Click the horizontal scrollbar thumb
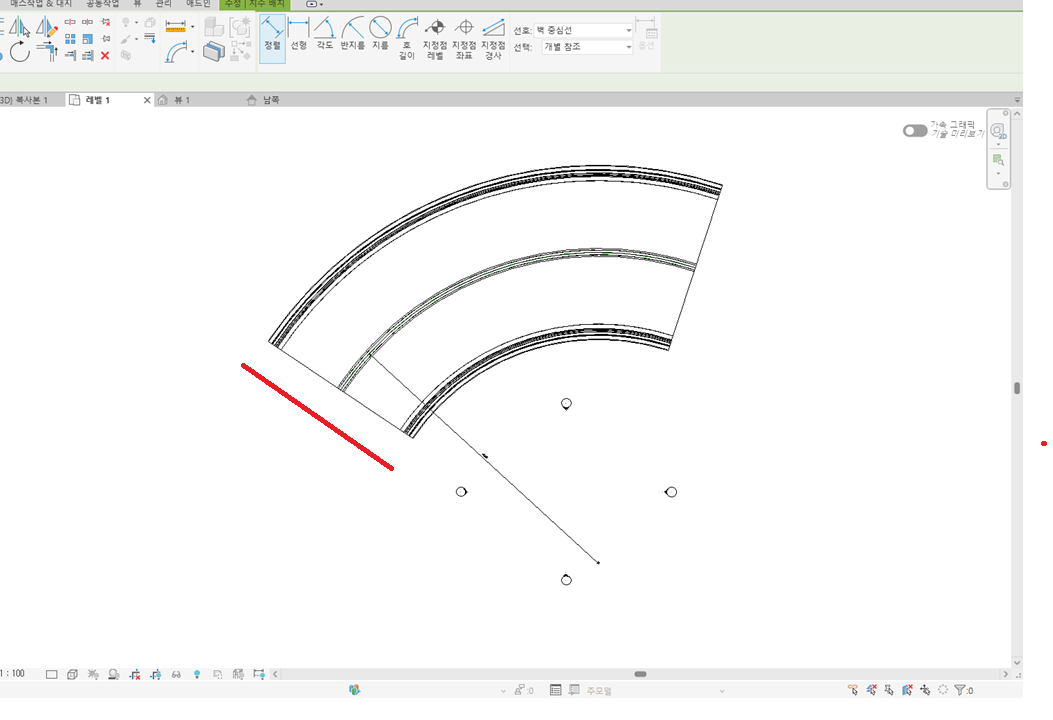1053x720 pixels. pos(641,674)
